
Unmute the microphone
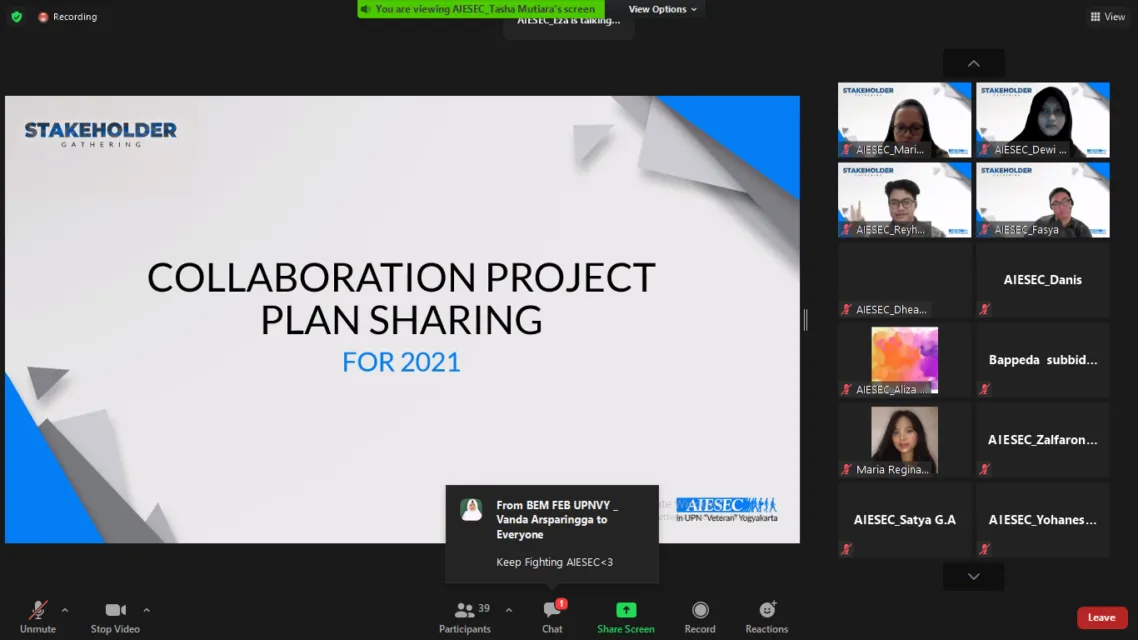pyautogui.click(x=38, y=610)
